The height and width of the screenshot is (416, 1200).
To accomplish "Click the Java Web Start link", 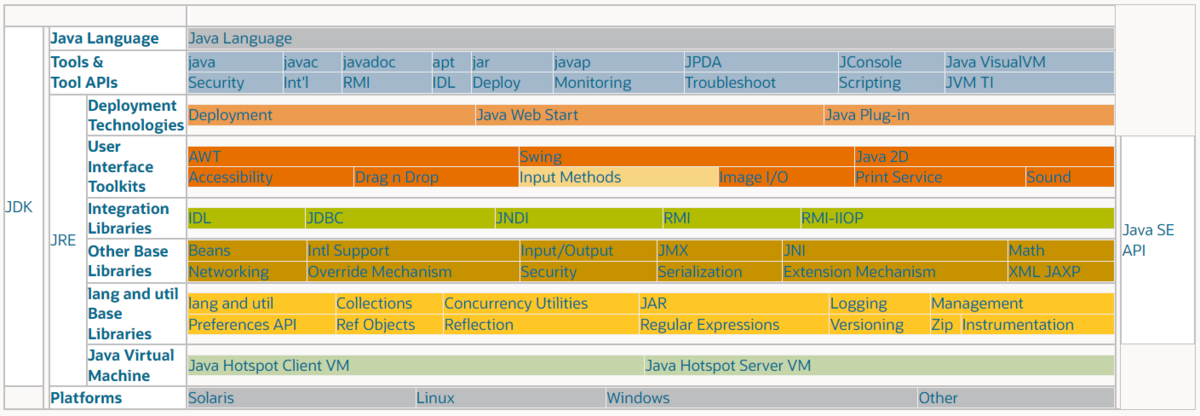I will [527, 115].
